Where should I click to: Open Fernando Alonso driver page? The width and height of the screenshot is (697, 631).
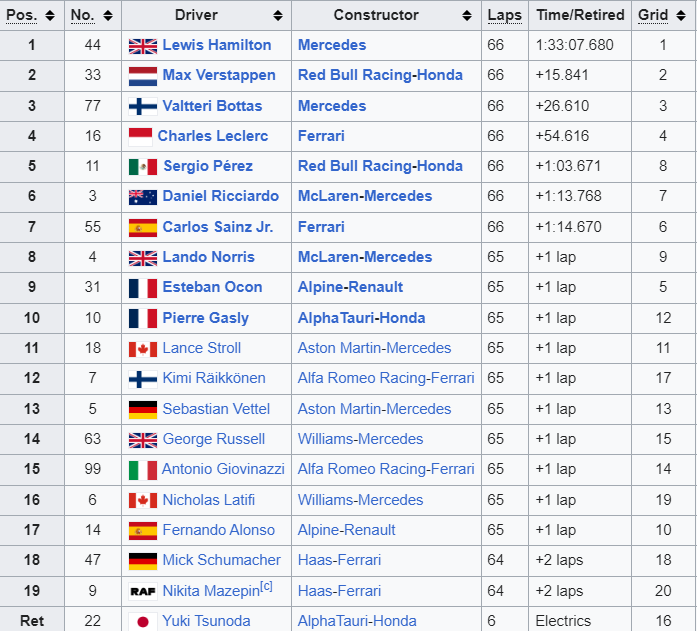pos(219,530)
